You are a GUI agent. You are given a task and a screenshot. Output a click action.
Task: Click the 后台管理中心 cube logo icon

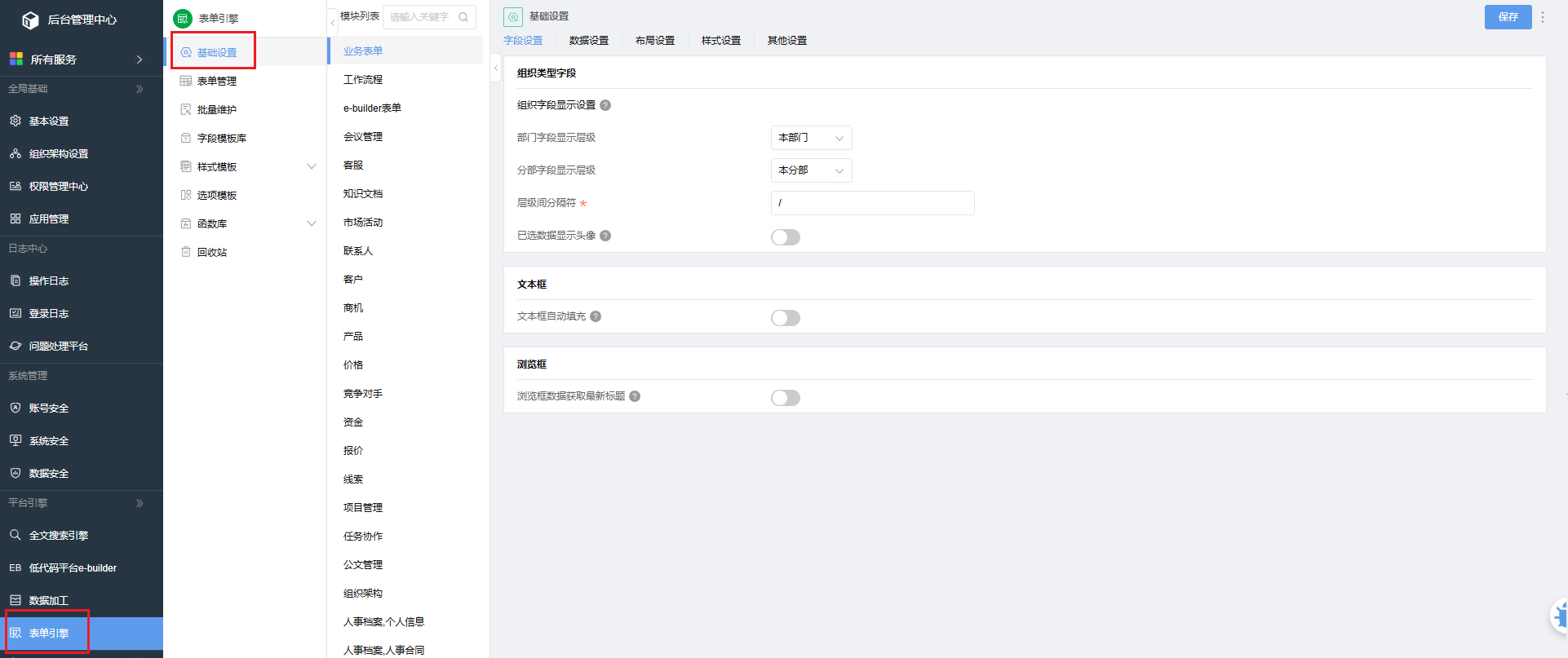pyautogui.click(x=30, y=20)
